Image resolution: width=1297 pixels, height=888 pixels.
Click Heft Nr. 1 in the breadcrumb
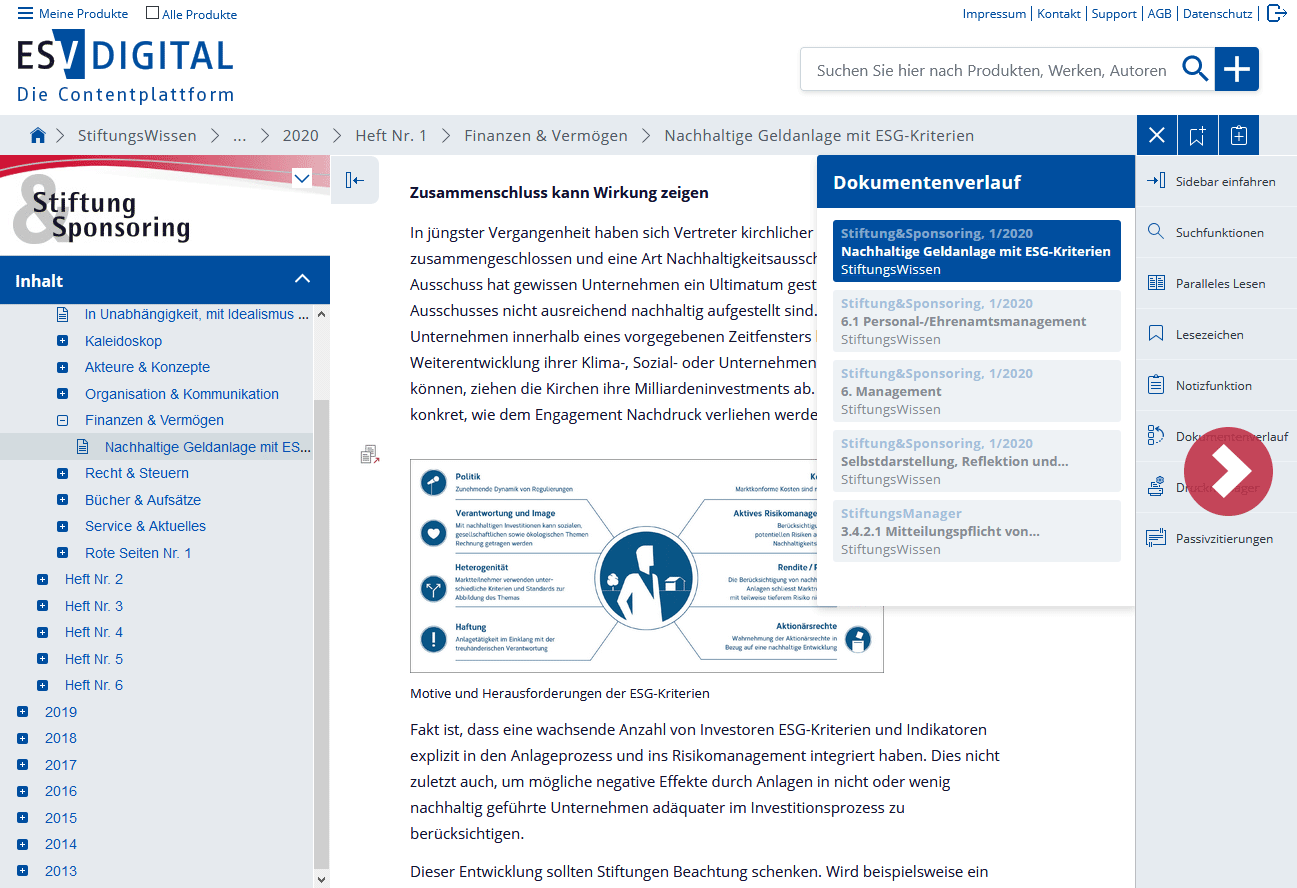pyautogui.click(x=391, y=135)
